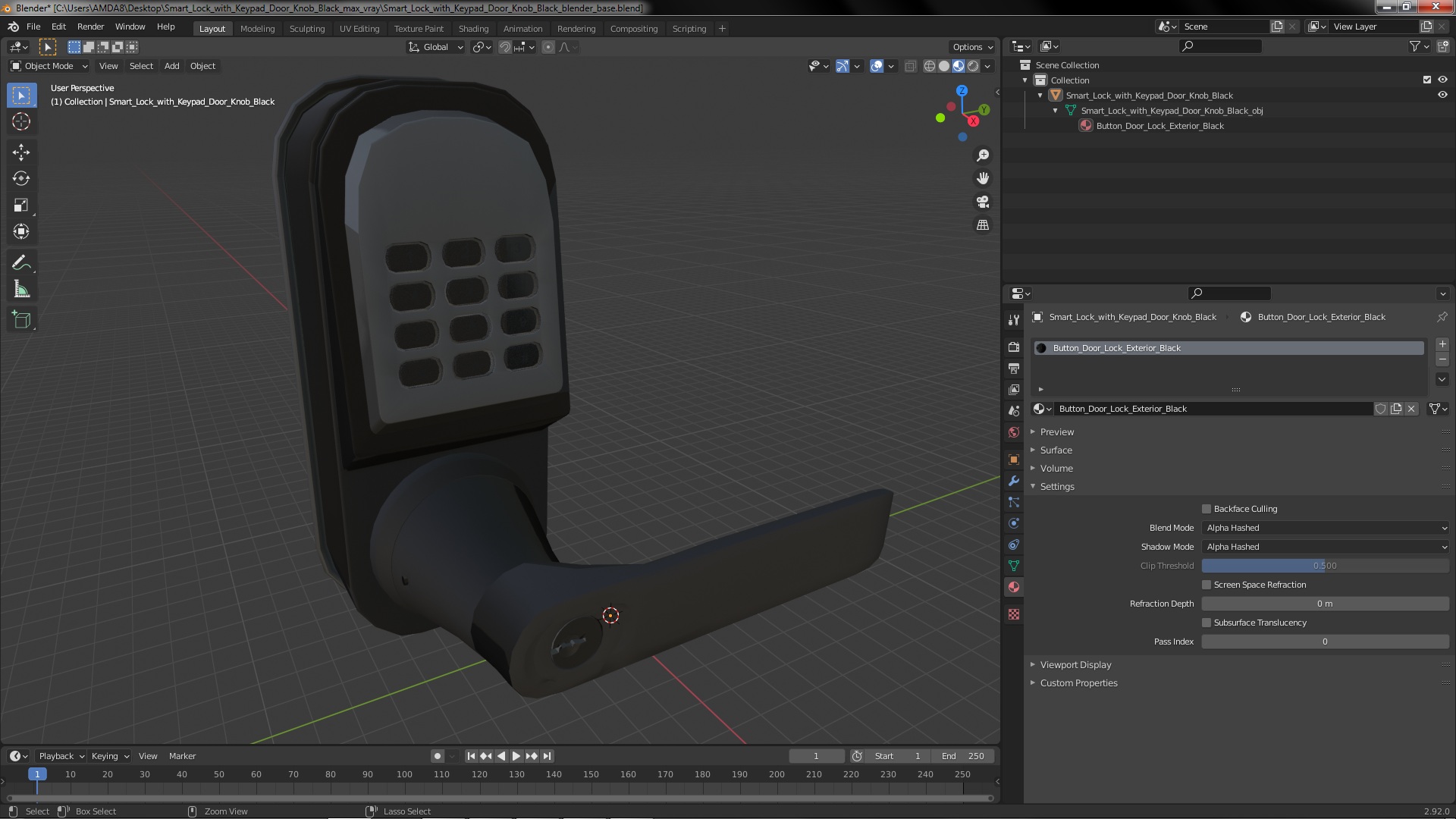Expand the Custom Properties panel
This screenshot has width=1456, height=819.
pos(1078,683)
